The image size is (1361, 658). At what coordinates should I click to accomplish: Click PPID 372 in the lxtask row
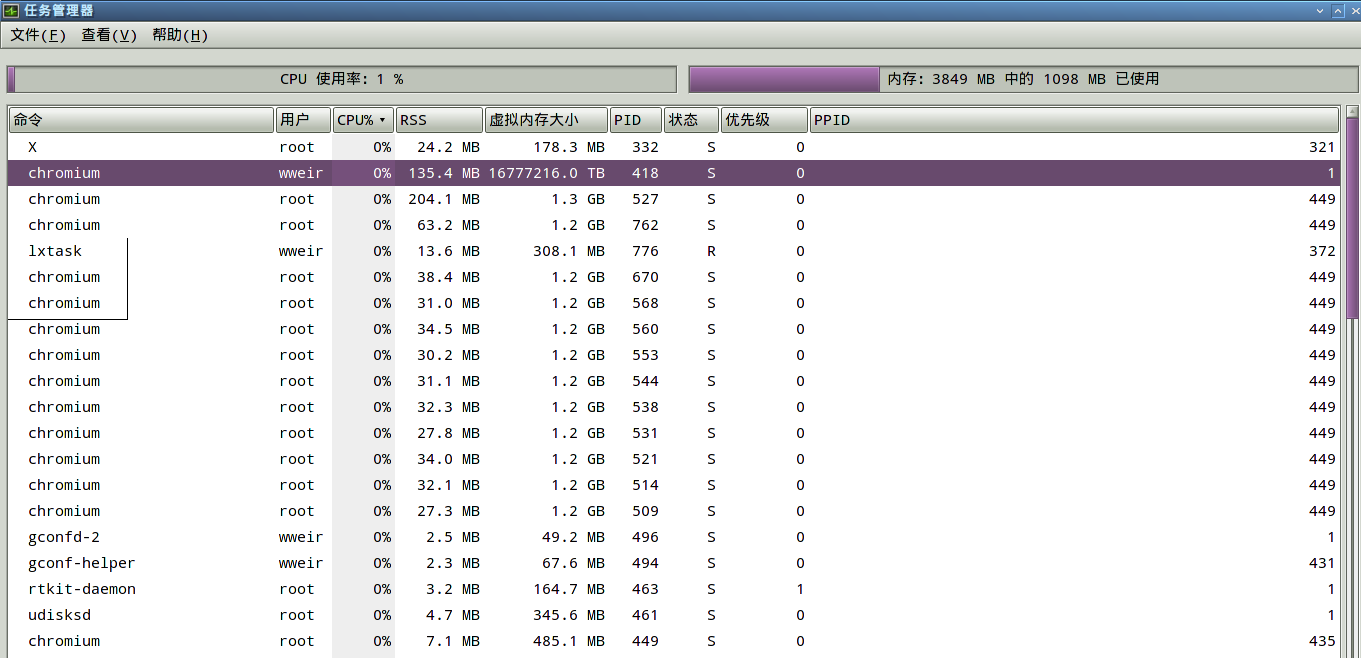(x=1322, y=251)
